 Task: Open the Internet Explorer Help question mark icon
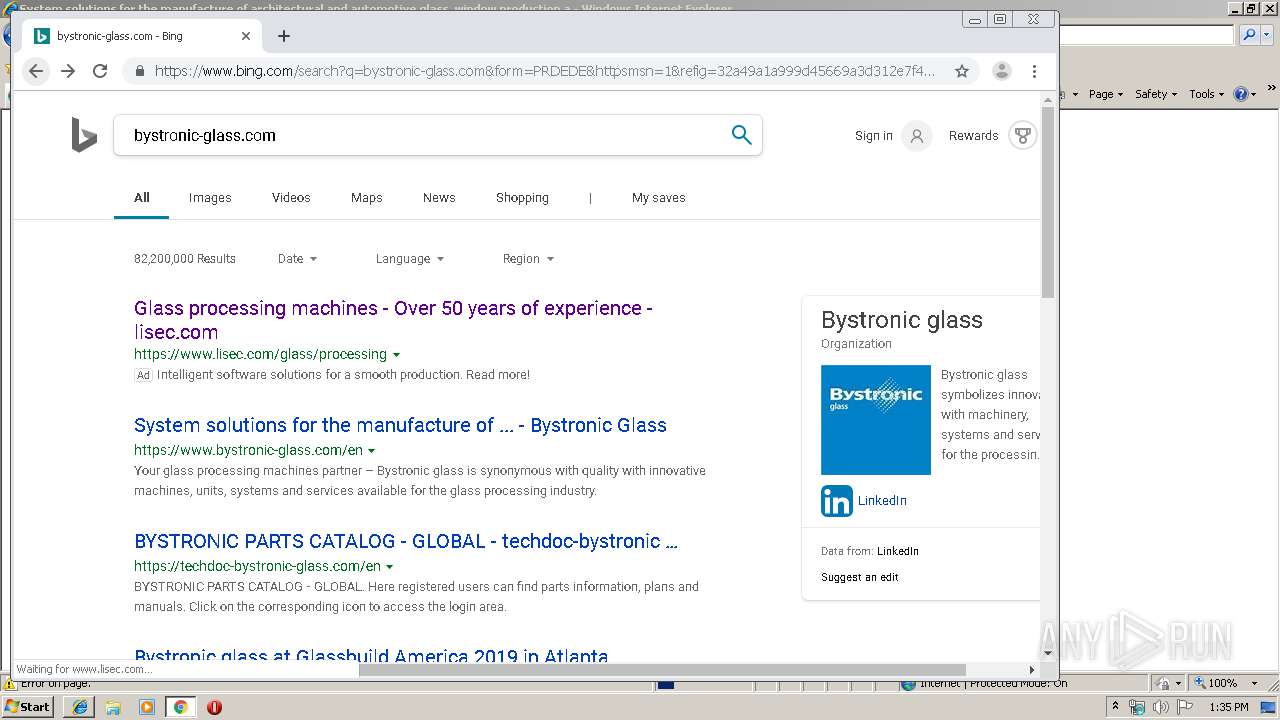(x=1240, y=94)
